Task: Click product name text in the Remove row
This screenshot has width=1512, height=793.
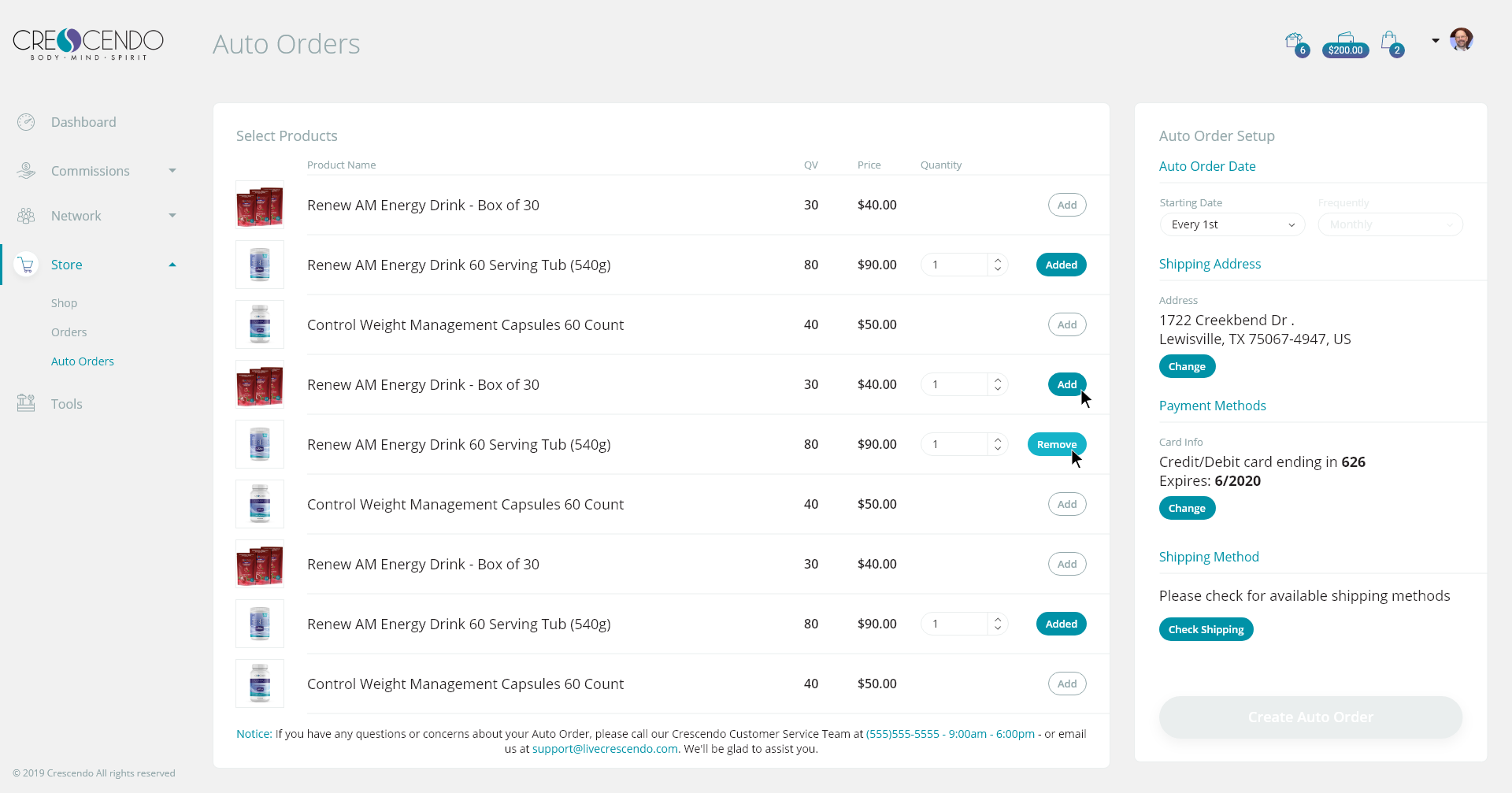Action: (x=459, y=444)
